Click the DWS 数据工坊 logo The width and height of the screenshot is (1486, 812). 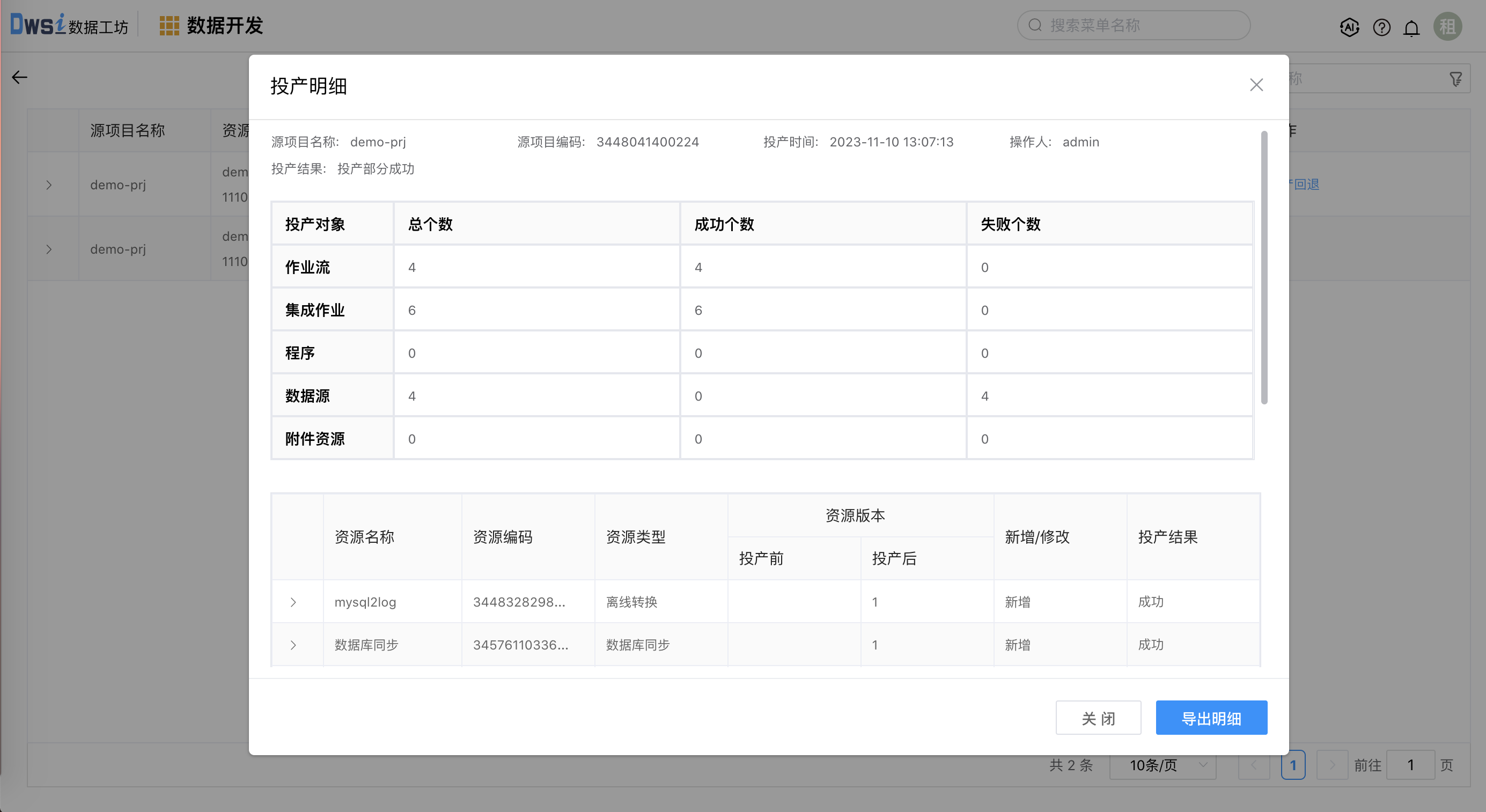(69, 25)
